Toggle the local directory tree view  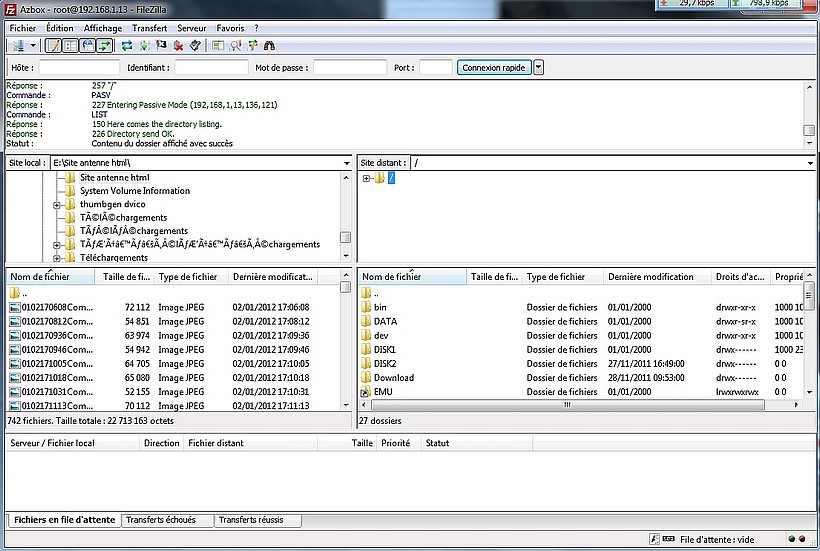click(70, 46)
